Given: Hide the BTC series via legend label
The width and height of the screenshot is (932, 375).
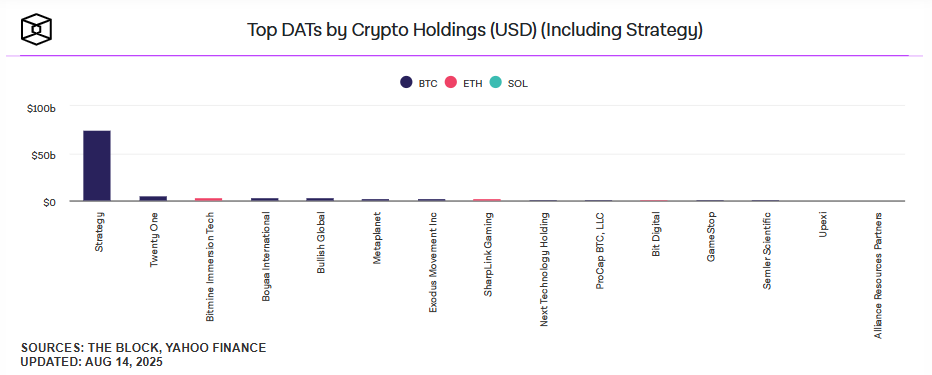Looking at the screenshot, I should (x=427, y=84).
